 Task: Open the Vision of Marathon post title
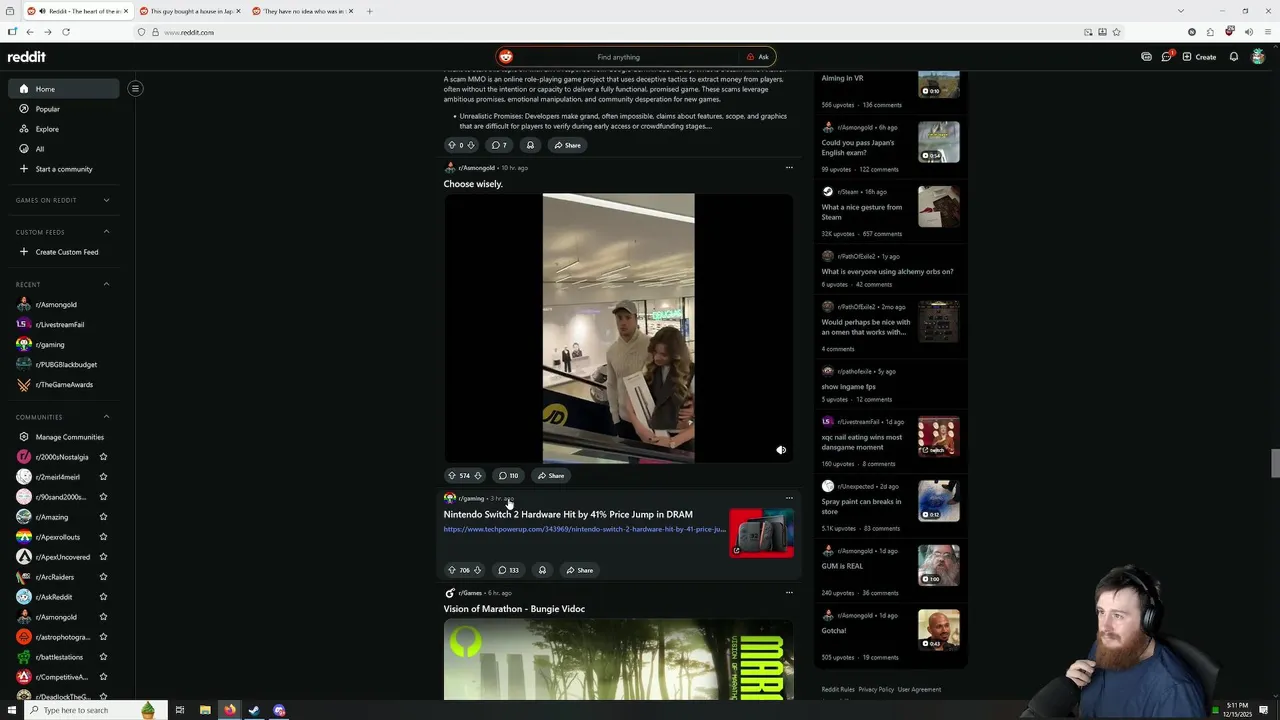point(514,609)
